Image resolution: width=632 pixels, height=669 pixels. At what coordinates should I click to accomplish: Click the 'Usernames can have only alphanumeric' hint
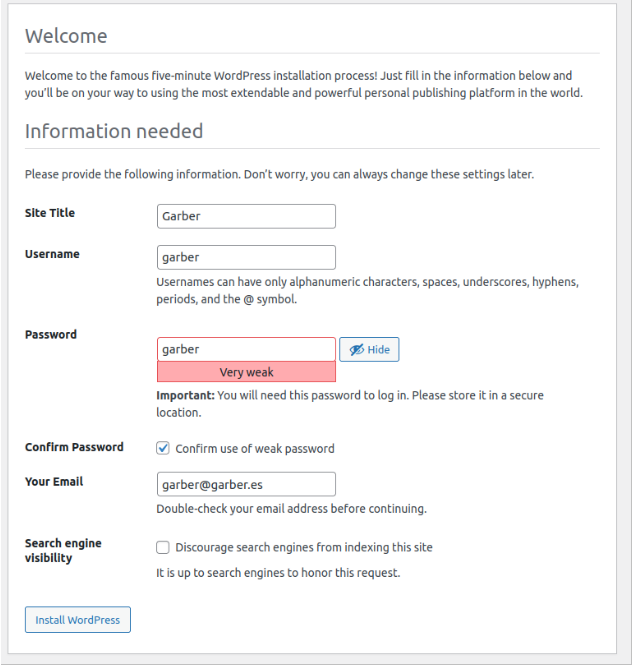[367, 291]
